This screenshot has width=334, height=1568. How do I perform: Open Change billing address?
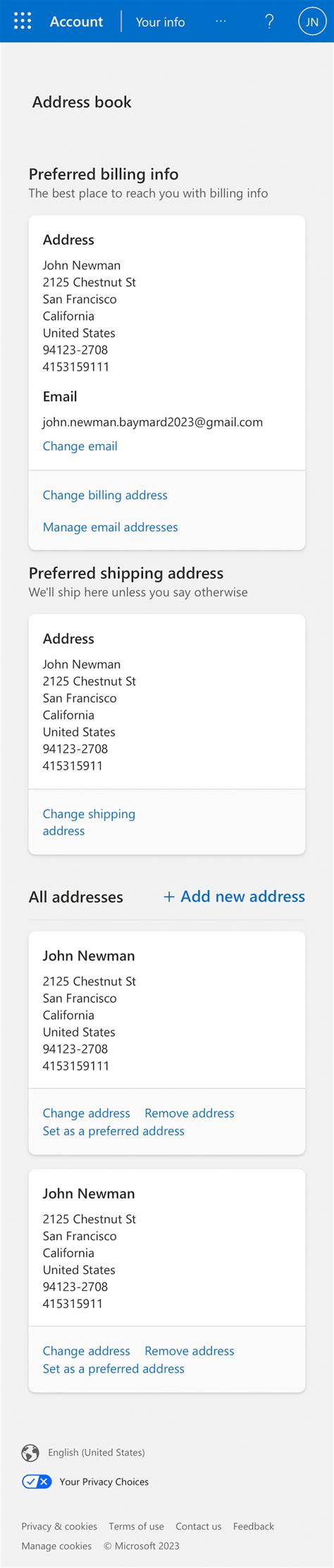click(105, 495)
